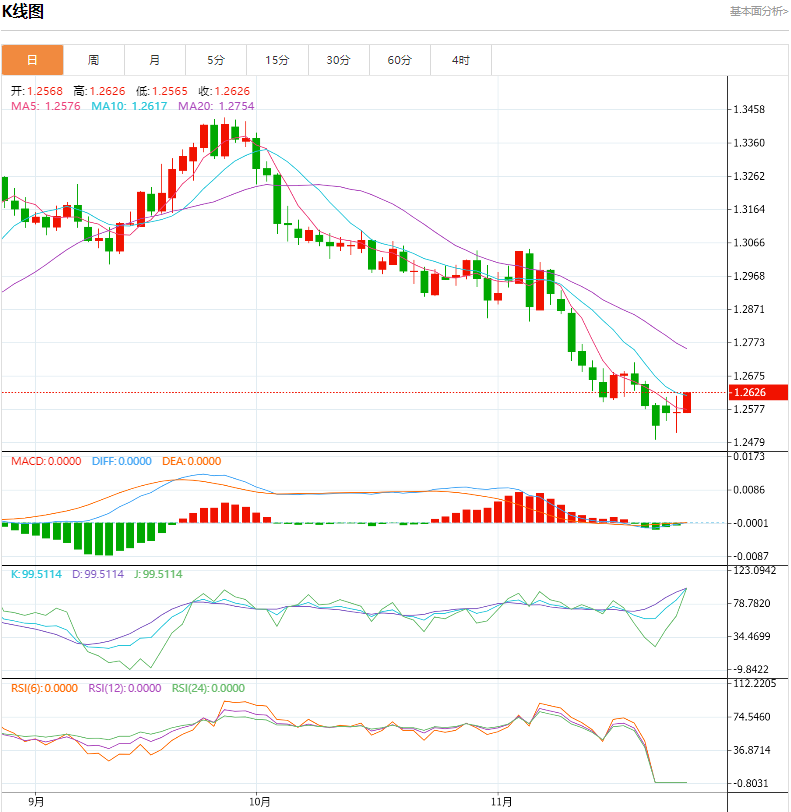Click the 开: 1.2568 open value
The height and width of the screenshot is (812, 791).
[37, 91]
